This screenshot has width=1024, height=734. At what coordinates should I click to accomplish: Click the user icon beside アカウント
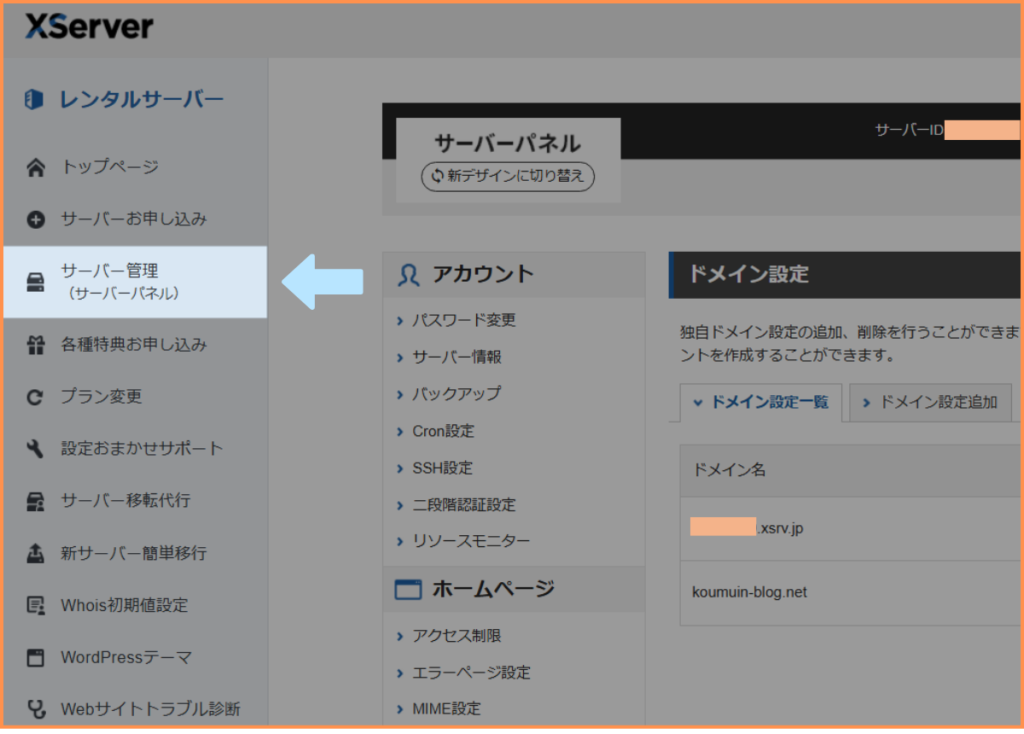[x=409, y=275]
